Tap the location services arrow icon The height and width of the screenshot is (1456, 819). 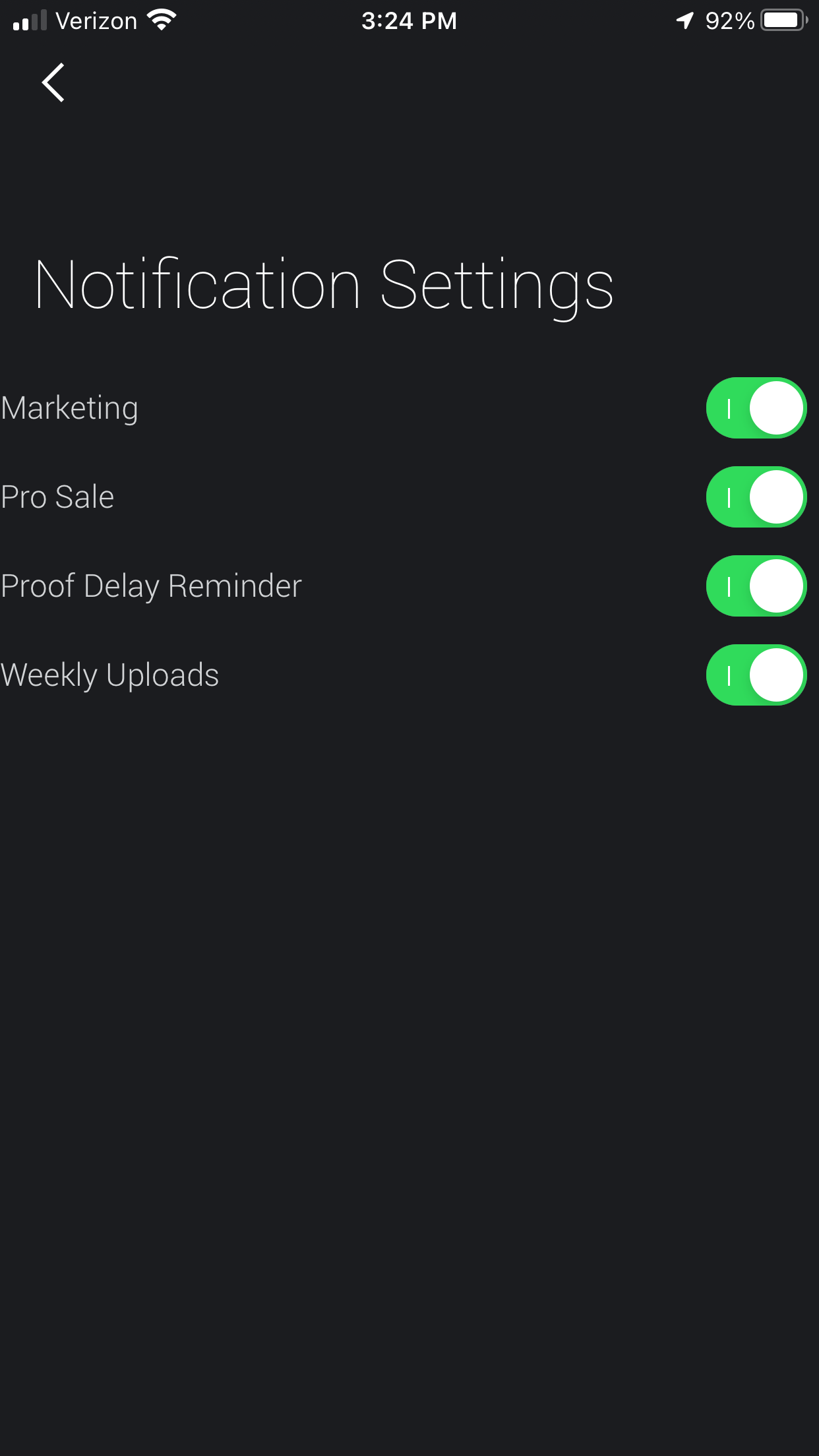[685, 20]
